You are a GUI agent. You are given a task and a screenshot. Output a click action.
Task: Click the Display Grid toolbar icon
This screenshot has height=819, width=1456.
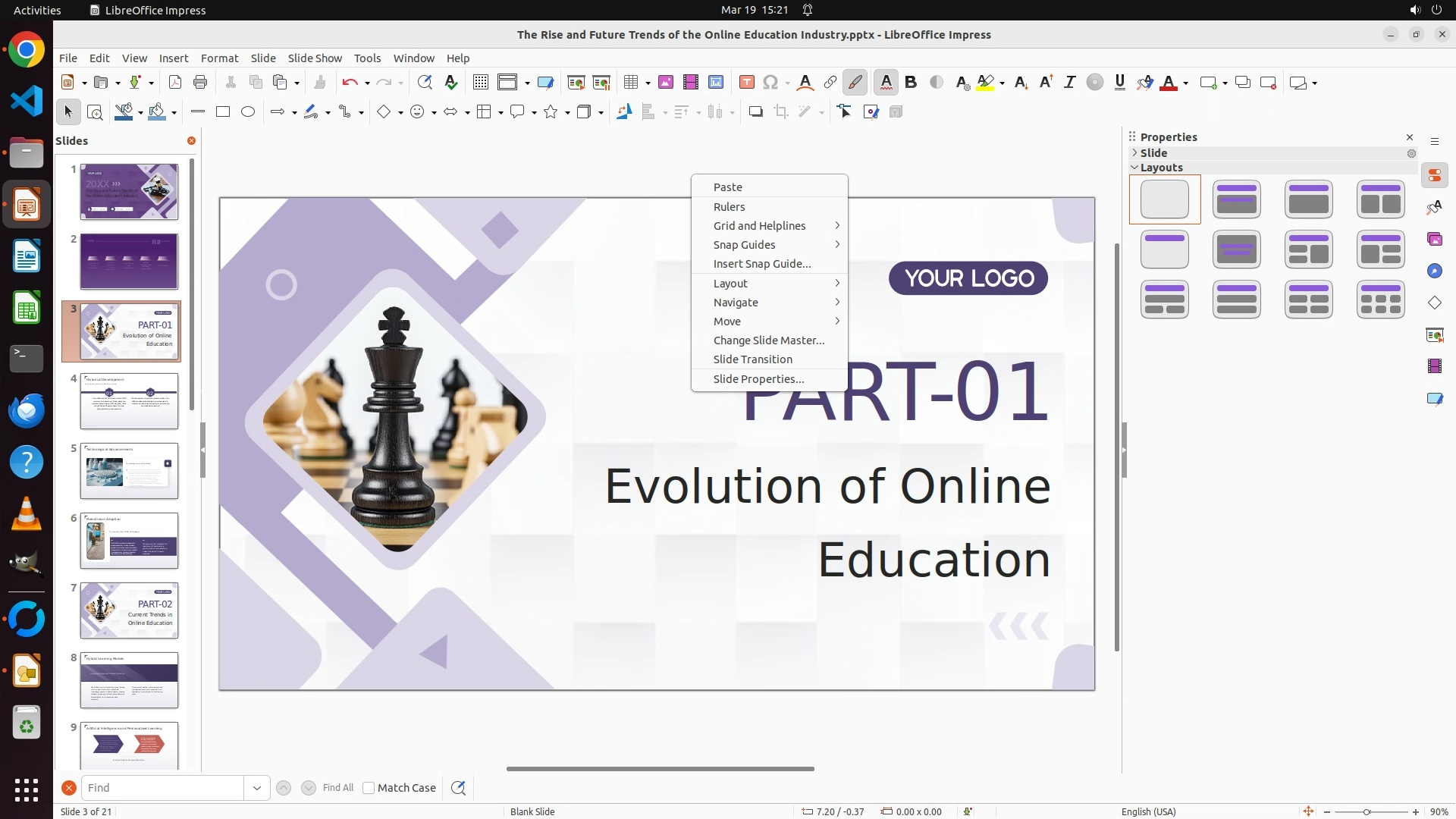pos(480,83)
